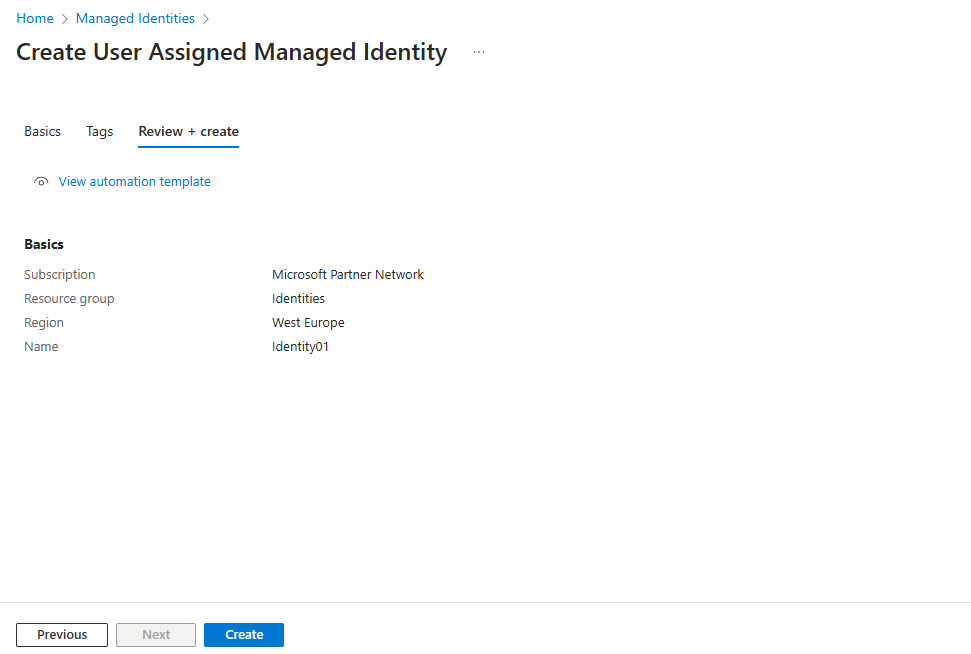
Task: Click the eye icon beside automation template
Action: click(x=41, y=181)
